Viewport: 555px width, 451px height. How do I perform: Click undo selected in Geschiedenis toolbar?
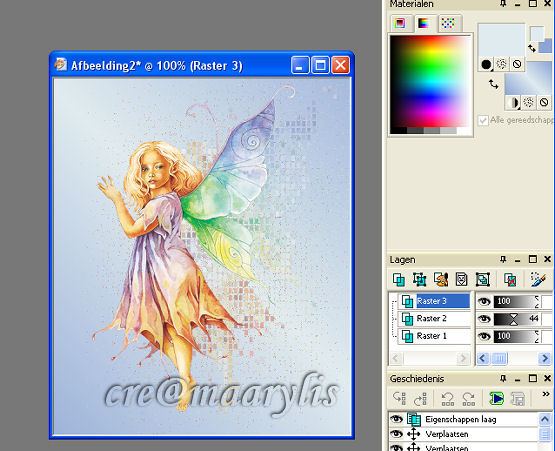coord(448,399)
